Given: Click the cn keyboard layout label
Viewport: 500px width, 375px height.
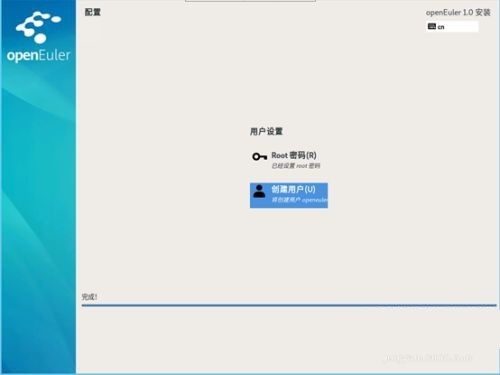Looking at the screenshot, I should click(x=441, y=27).
